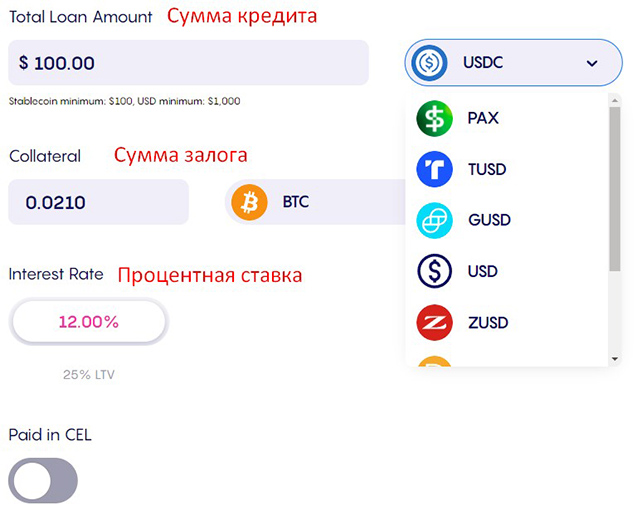Viewport: 637px width, 515px height.
Task: Select the USD option label
Action: pyautogui.click(x=482, y=271)
